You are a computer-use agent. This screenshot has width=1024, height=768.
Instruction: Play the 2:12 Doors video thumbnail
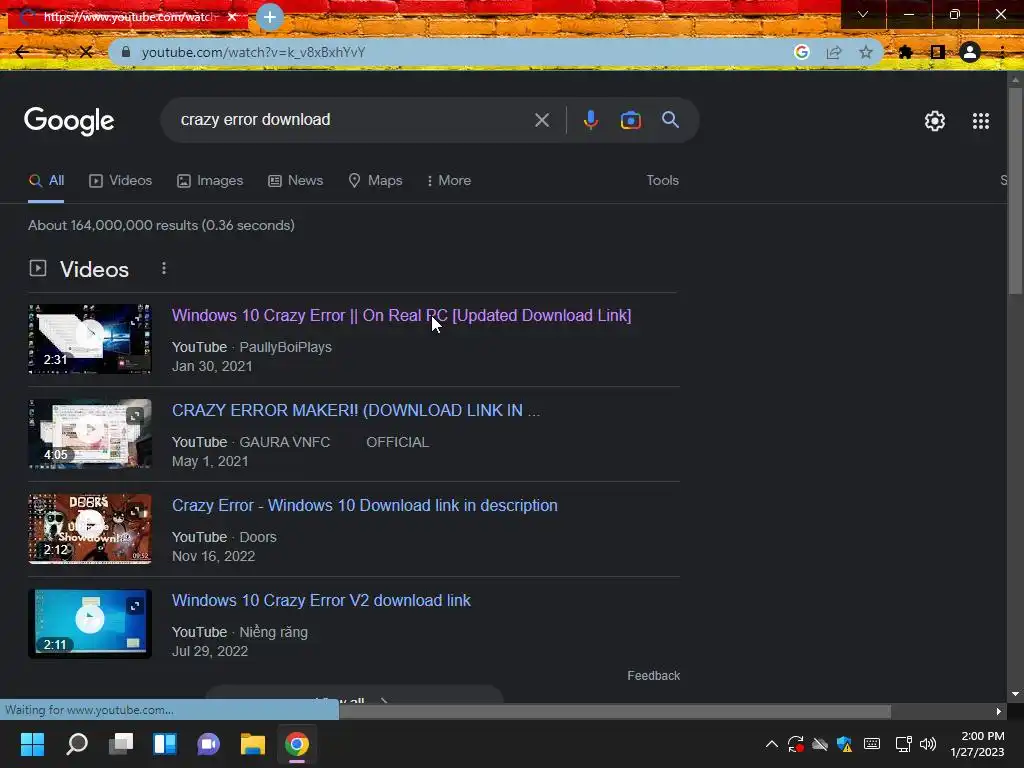pos(90,529)
